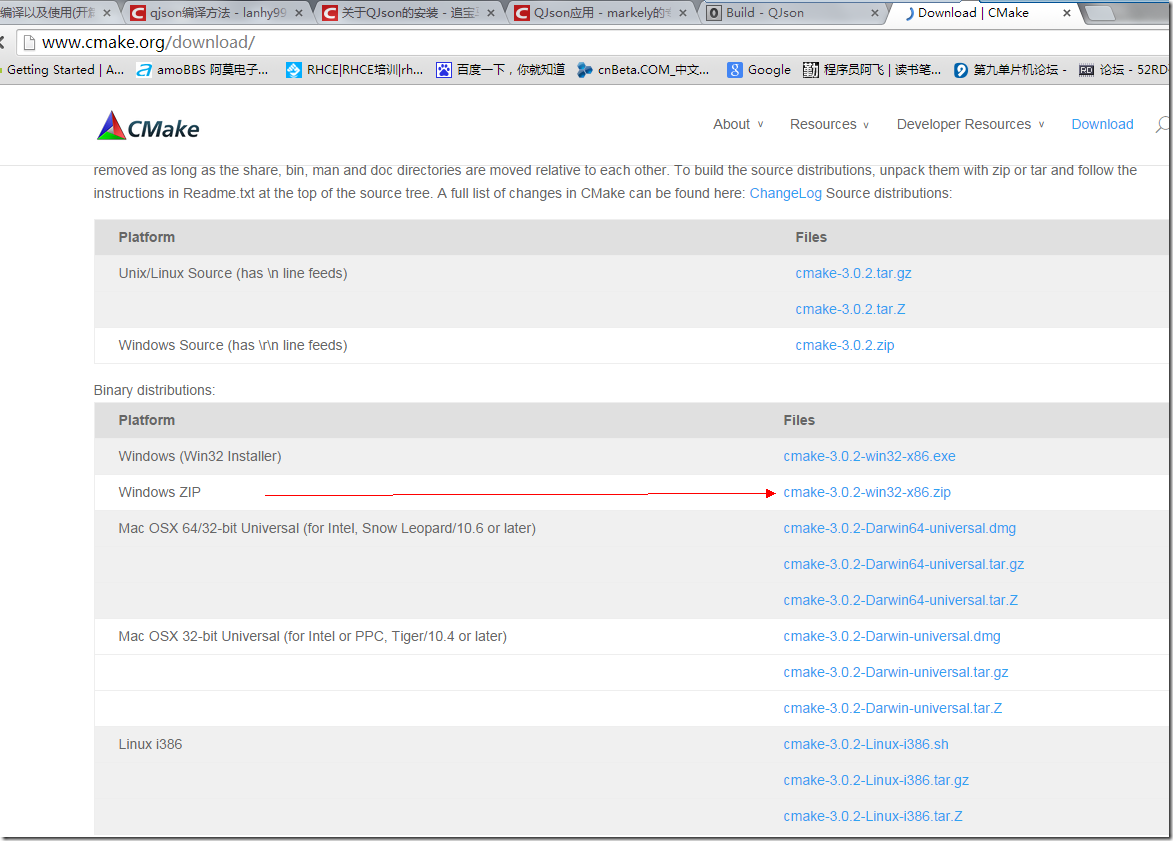Image resolution: width=1173 pixels, height=841 pixels.
Task: Click the cnBeta bookmark icon
Action: pos(584,70)
